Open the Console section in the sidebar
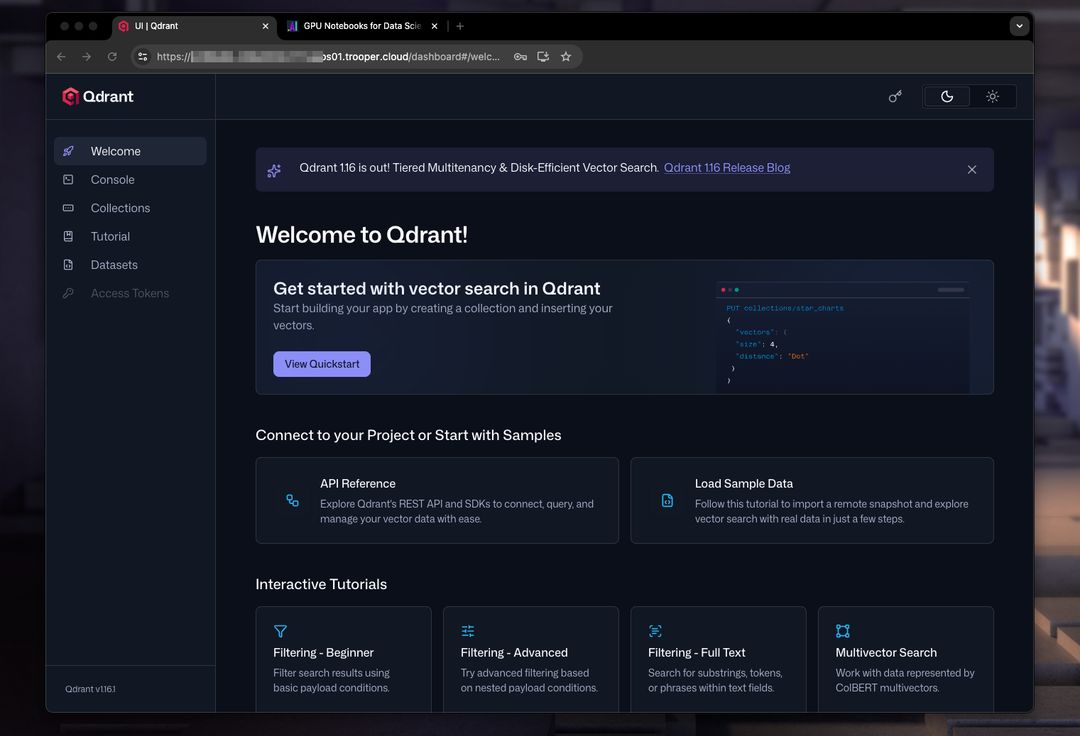Screen dimensions: 1080x736 coord(113,179)
